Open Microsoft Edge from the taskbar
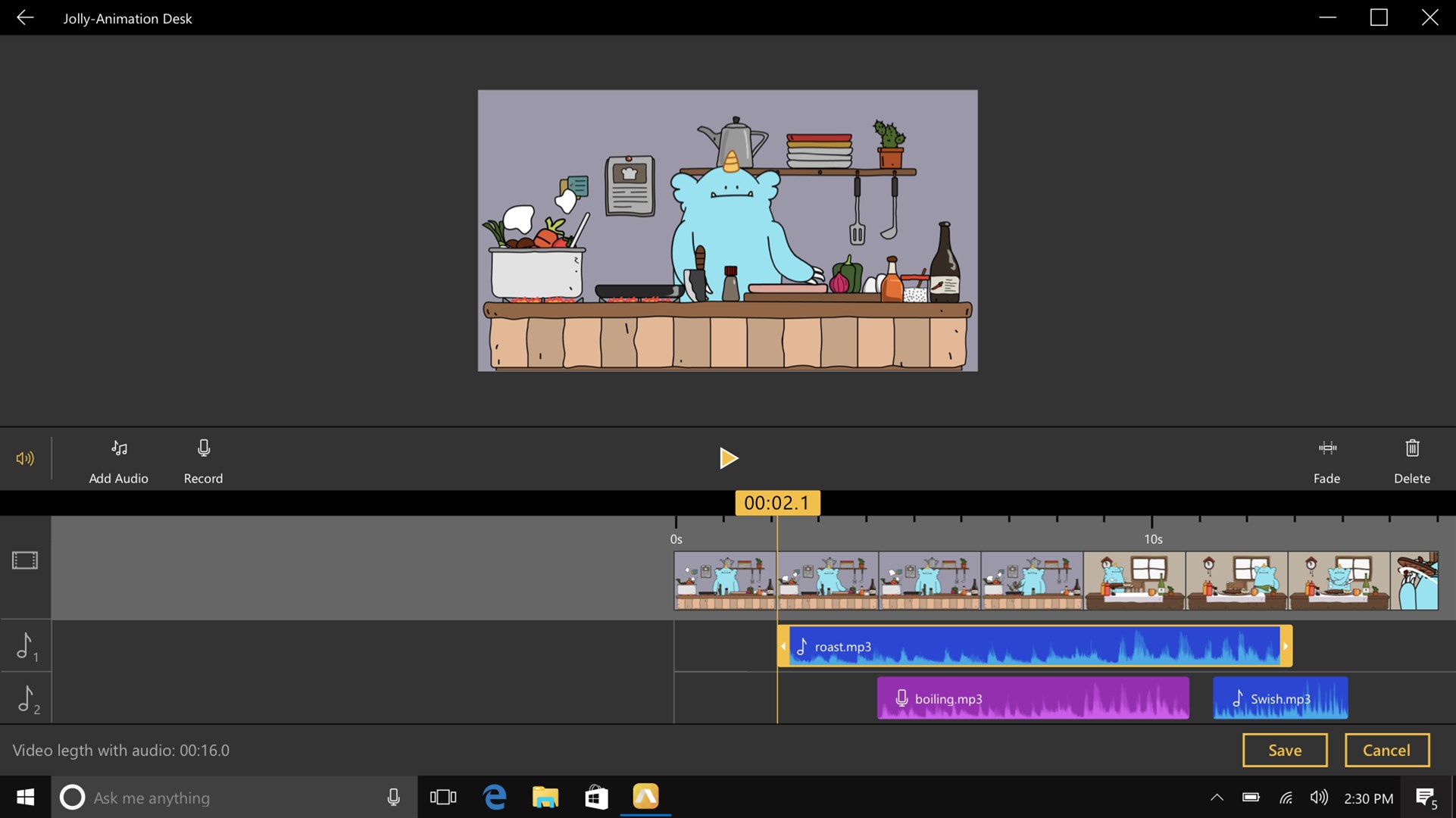1456x818 pixels. point(495,797)
